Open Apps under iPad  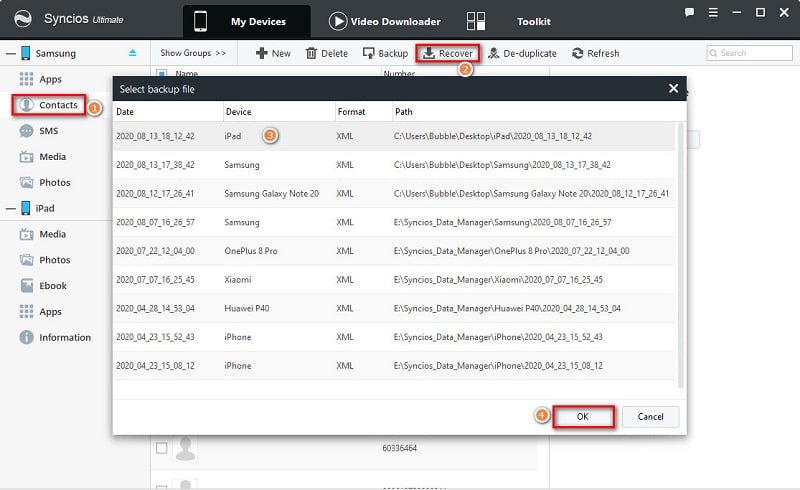41,311
